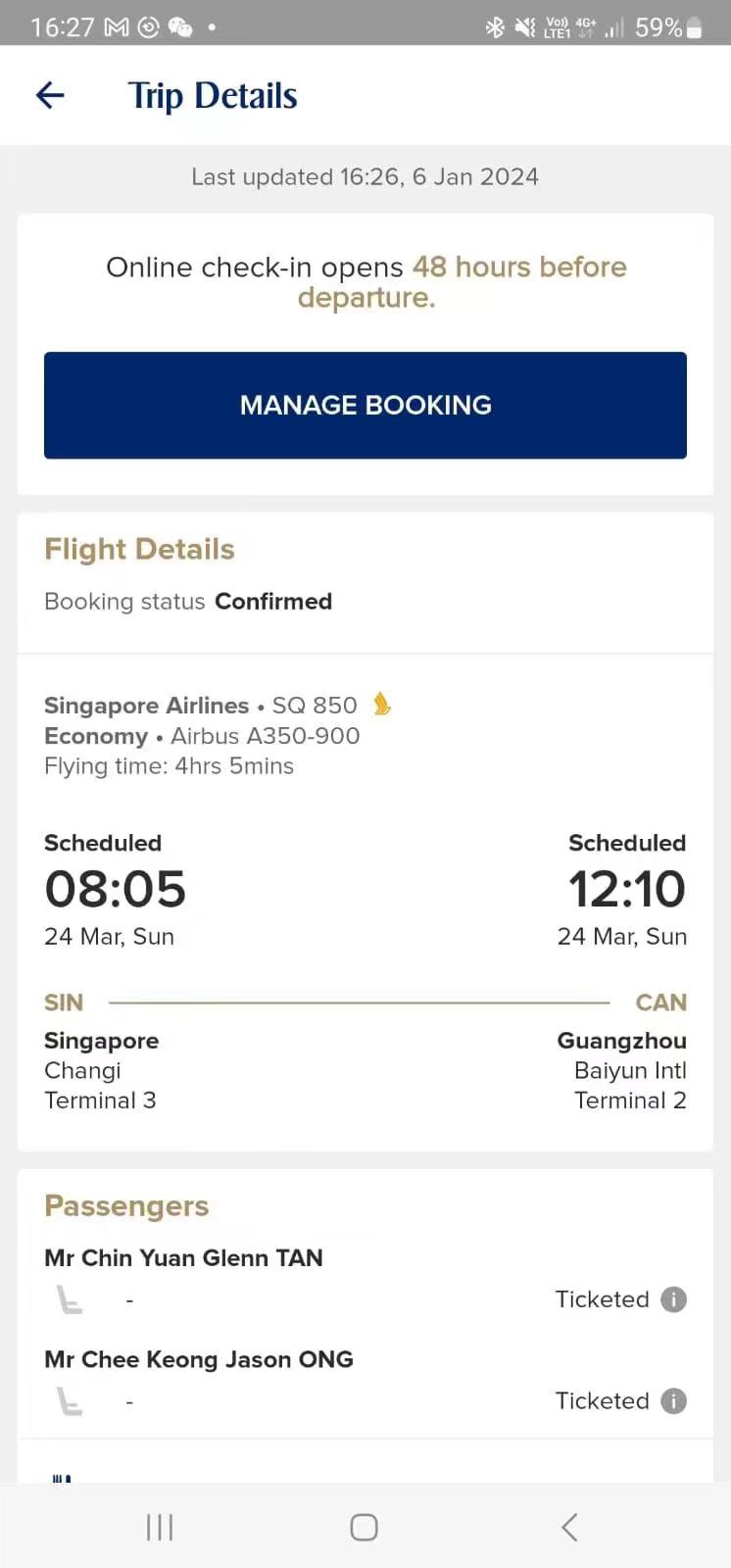Screen dimensions: 731x1568
Task: Tap the SIN departure airport code
Action: pos(64,1003)
